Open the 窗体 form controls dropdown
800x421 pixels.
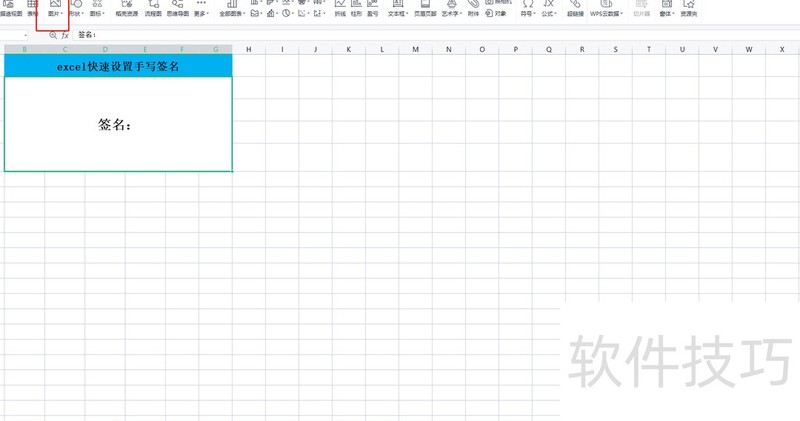(666, 9)
